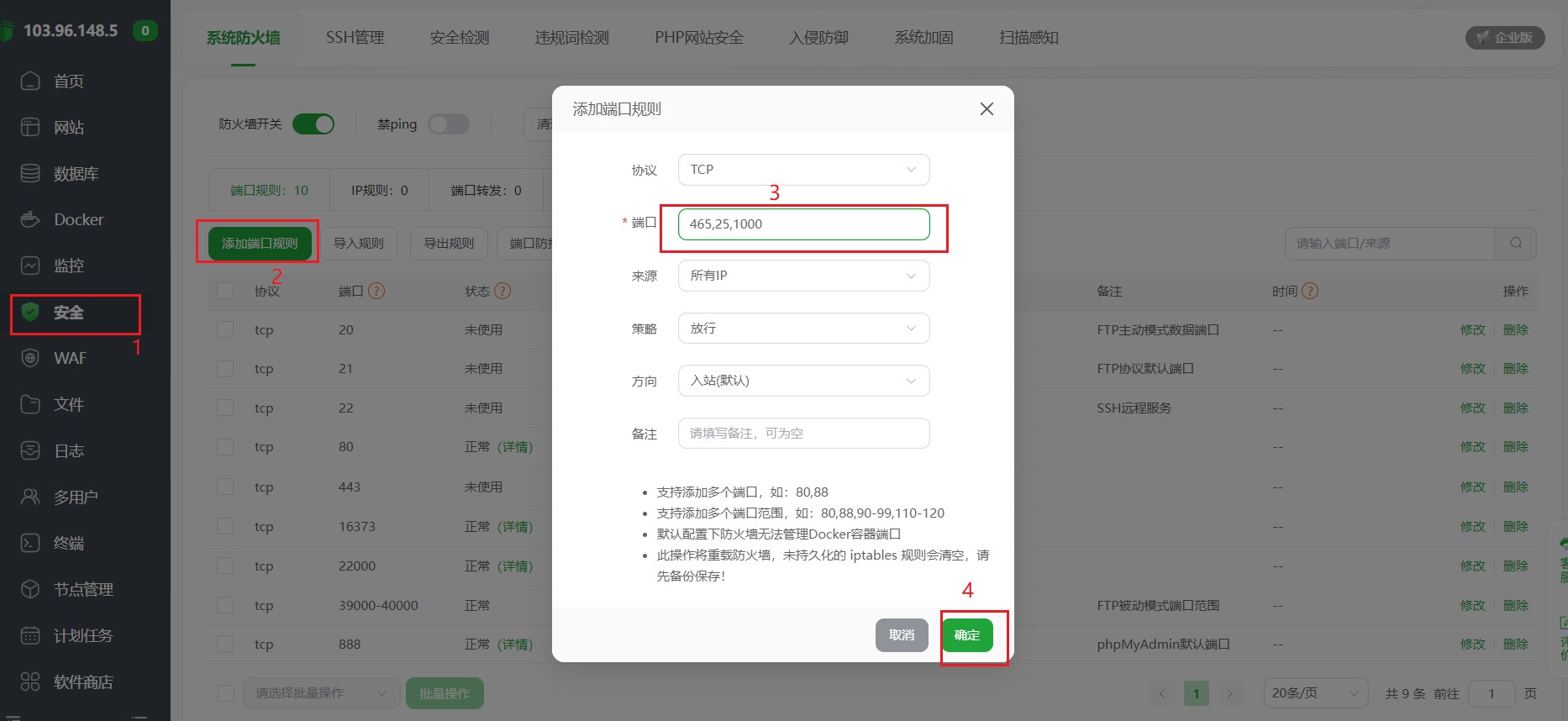
Task: Confirm with the green 确定 button
Action: [967, 635]
